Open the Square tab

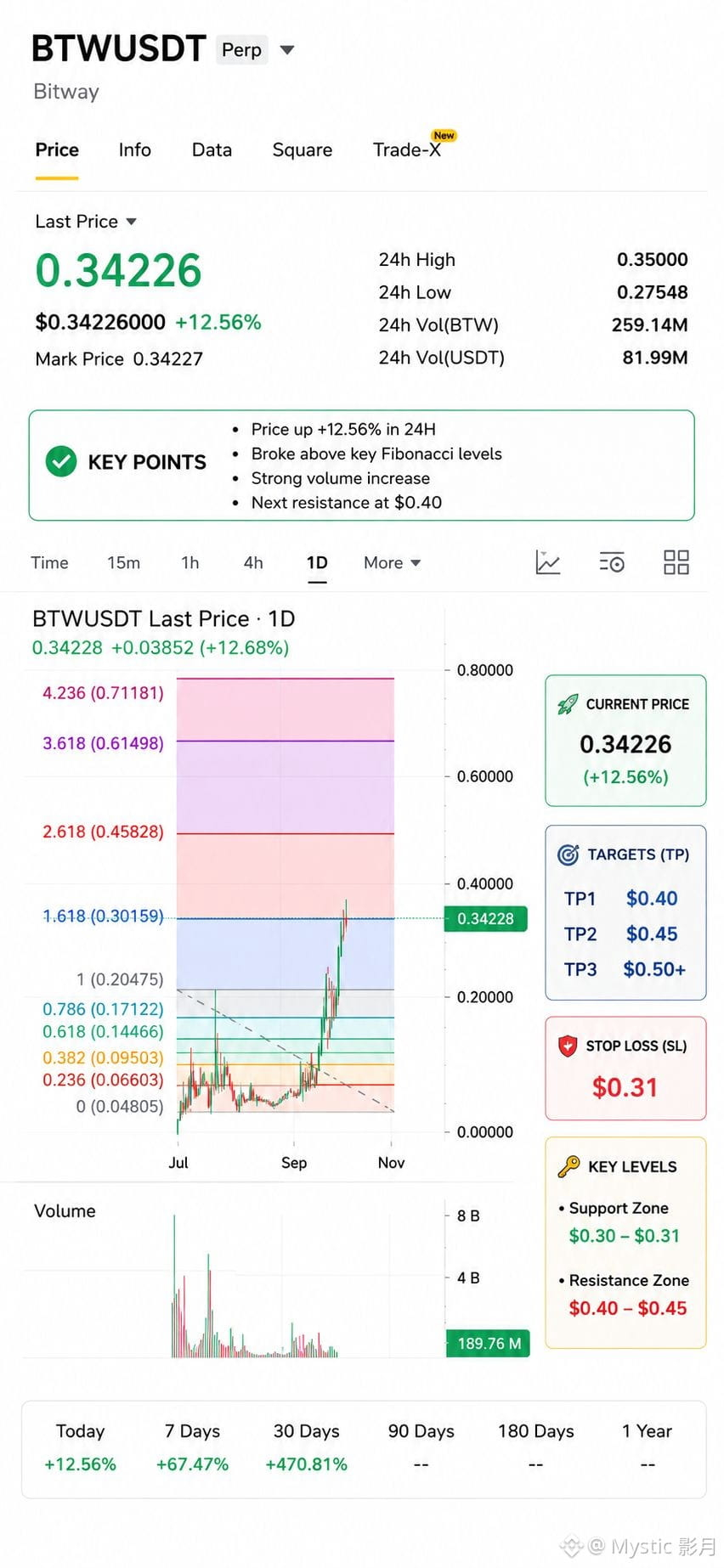pos(303,150)
